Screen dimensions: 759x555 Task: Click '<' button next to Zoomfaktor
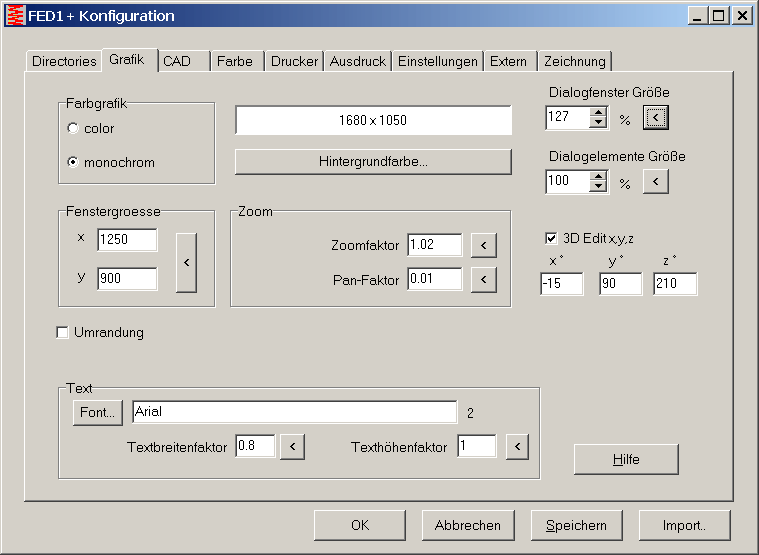pyautogui.click(x=483, y=246)
